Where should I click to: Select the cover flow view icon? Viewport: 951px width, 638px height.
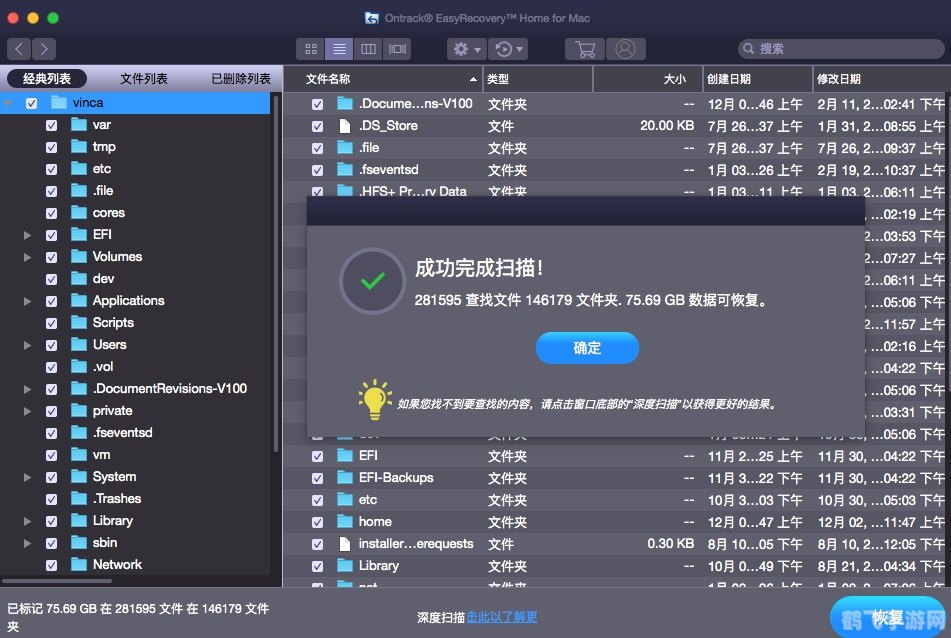coord(398,48)
